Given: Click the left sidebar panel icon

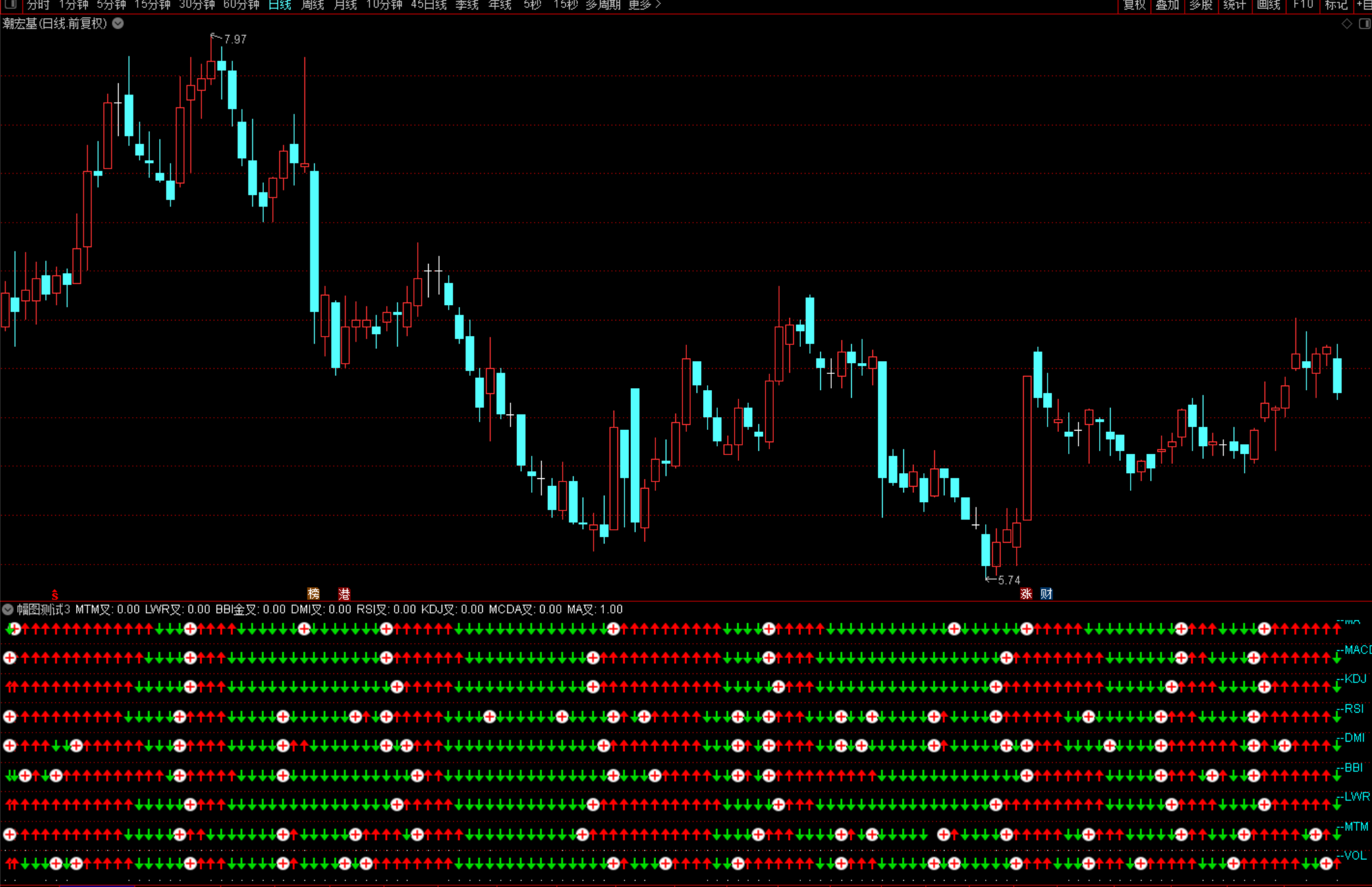Looking at the screenshot, I should pyautogui.click(x=10, y=5).
